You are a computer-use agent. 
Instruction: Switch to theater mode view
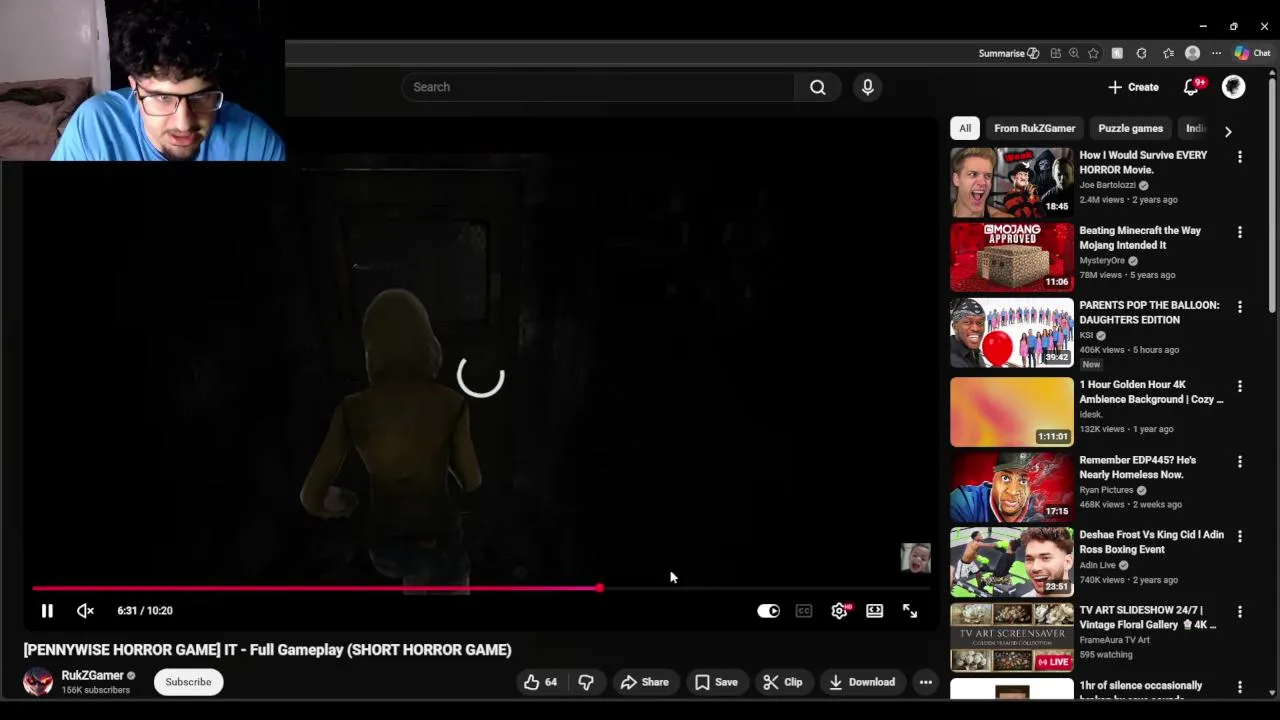pos(875,611)
